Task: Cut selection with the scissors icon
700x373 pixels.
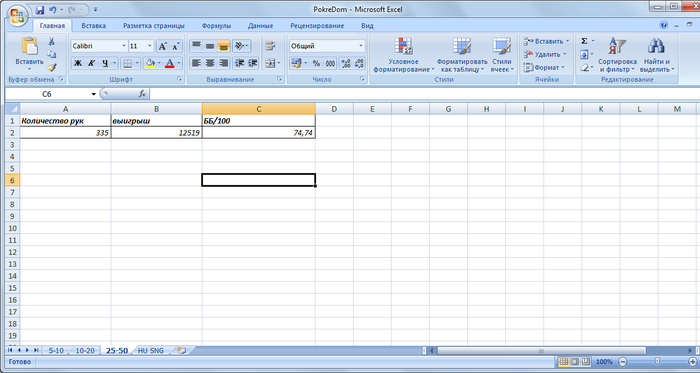Action: pos(52,41)
